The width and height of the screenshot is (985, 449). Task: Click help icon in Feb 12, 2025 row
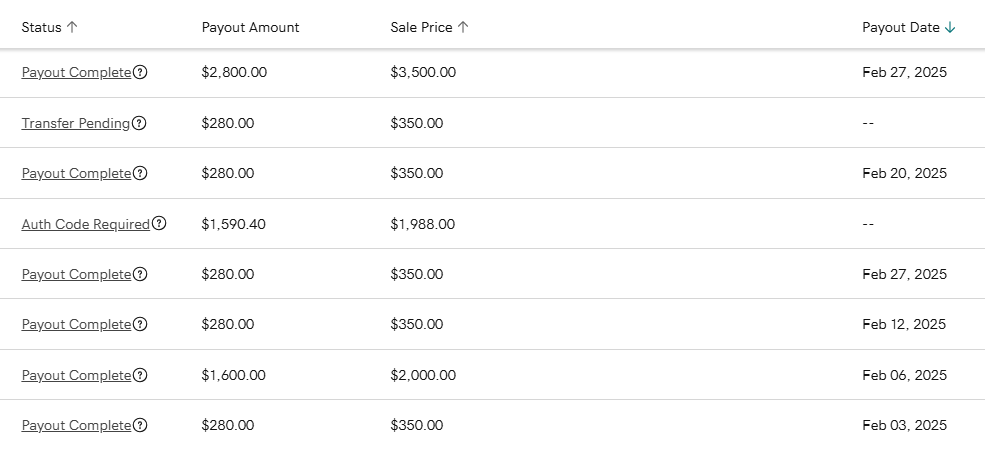[x=140, y=324]
